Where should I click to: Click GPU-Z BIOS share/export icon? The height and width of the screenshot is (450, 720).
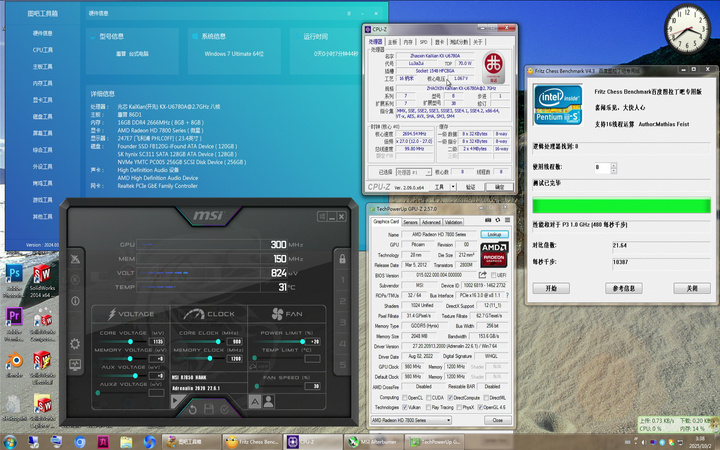(483, 275)
